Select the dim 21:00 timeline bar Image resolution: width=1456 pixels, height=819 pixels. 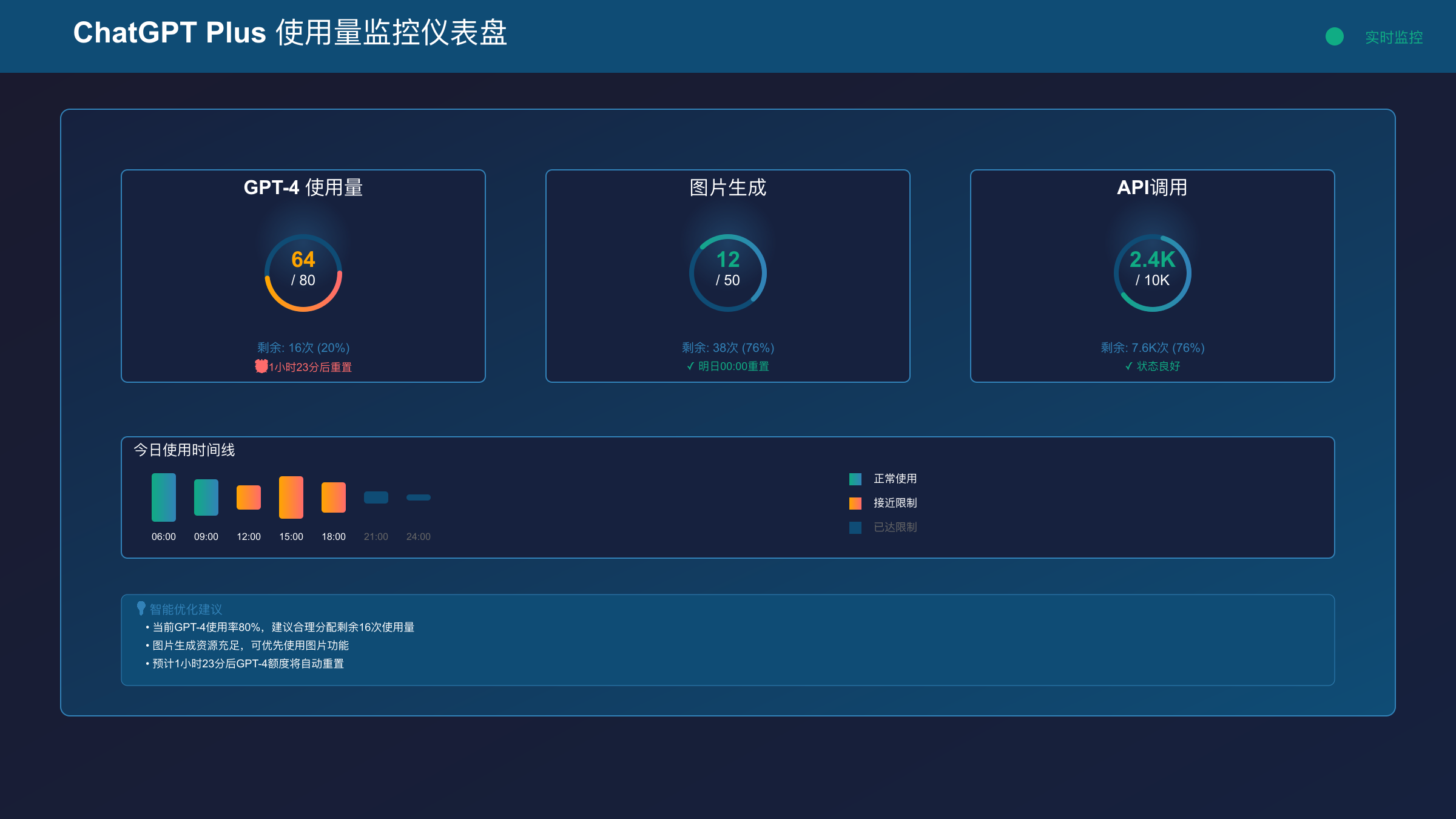pos(376,497)
